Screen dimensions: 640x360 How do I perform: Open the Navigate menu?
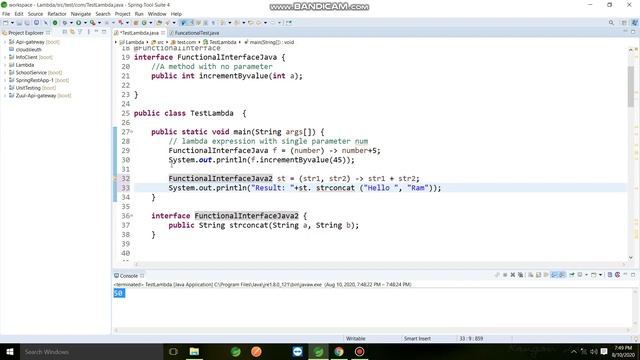[x=81, y=14]
